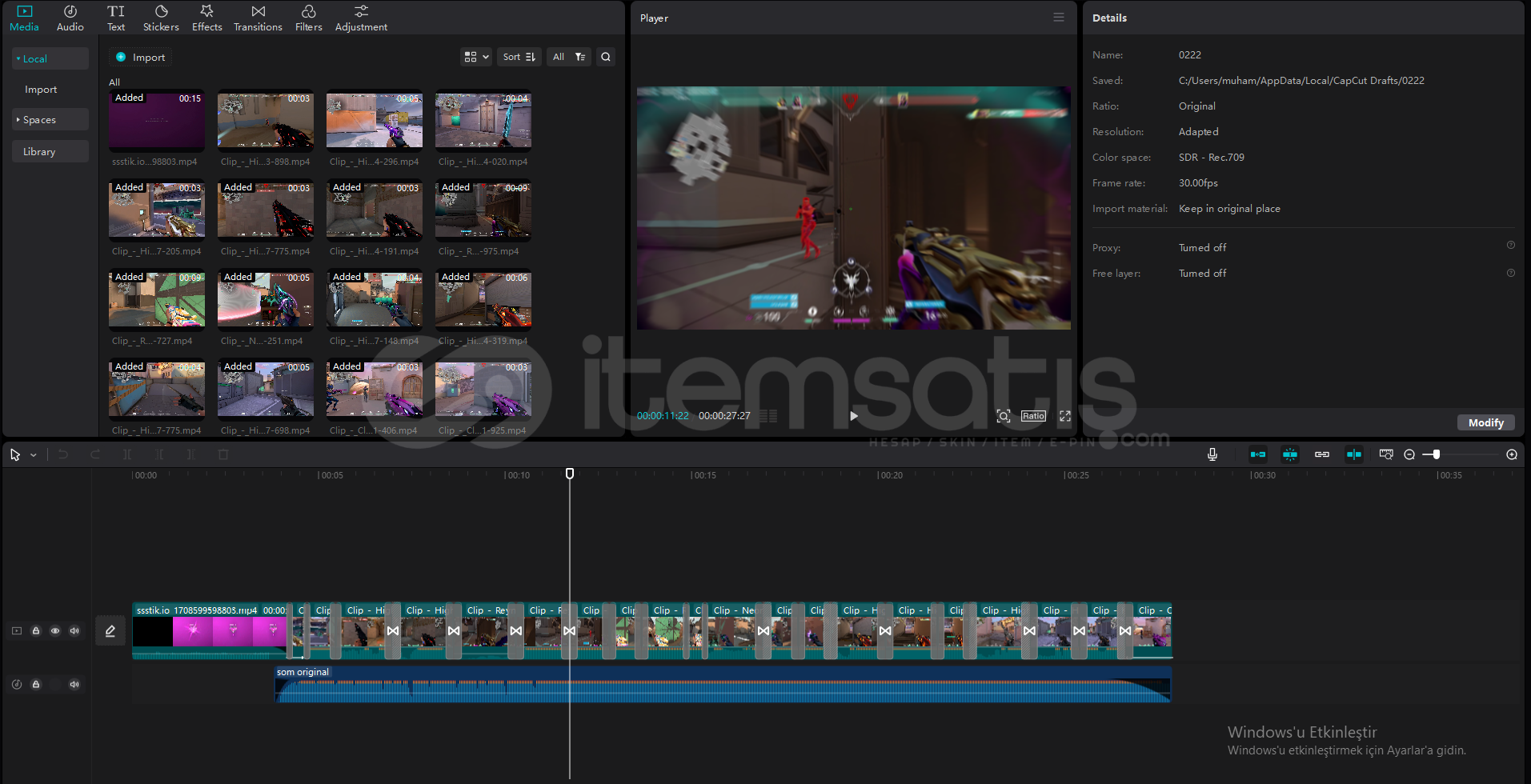Click the timeline playhead marker
Viewport: 1531px width, 784px height.
[x=570, y=474]
